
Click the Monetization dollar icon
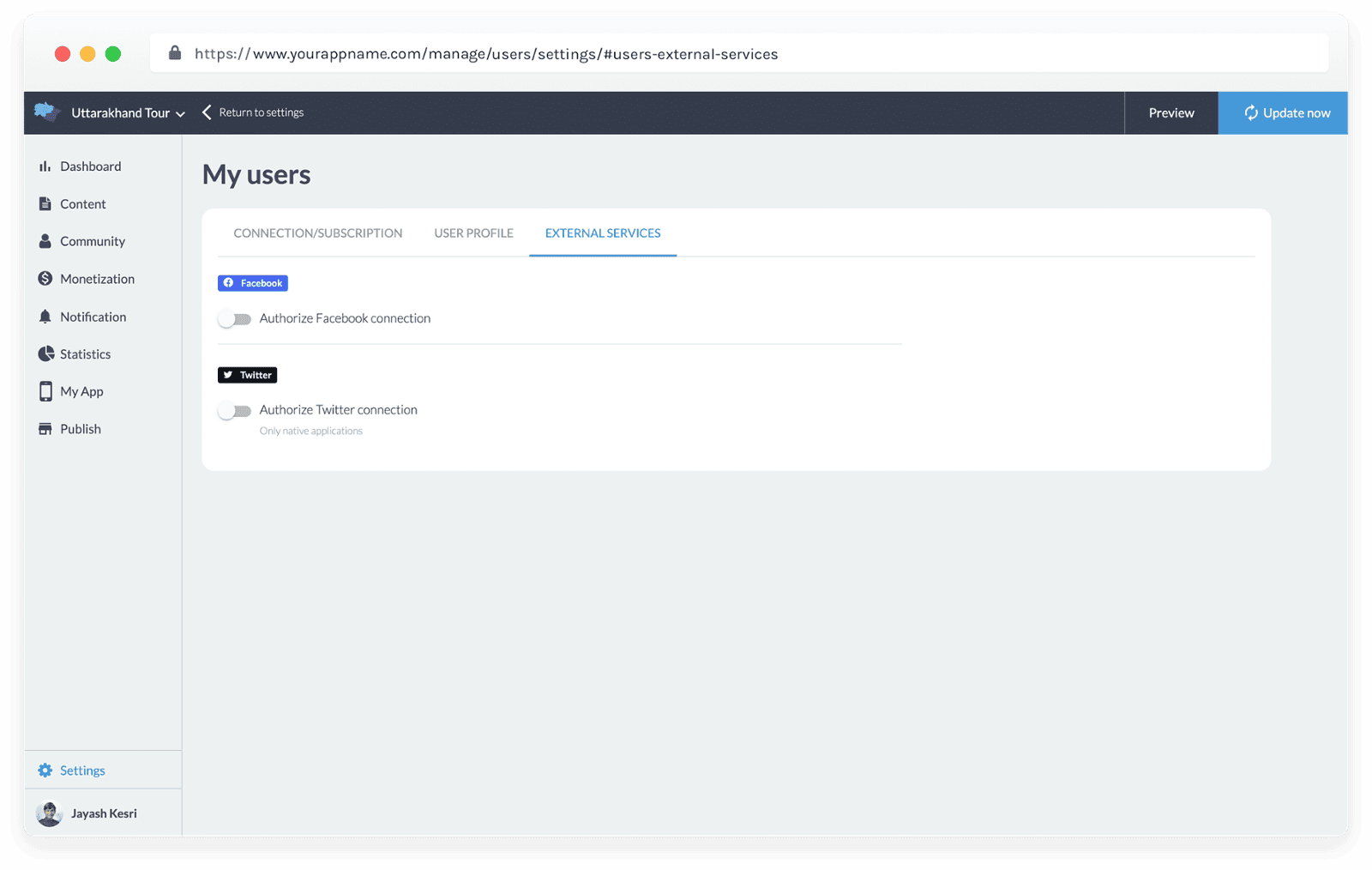[45, 279]
